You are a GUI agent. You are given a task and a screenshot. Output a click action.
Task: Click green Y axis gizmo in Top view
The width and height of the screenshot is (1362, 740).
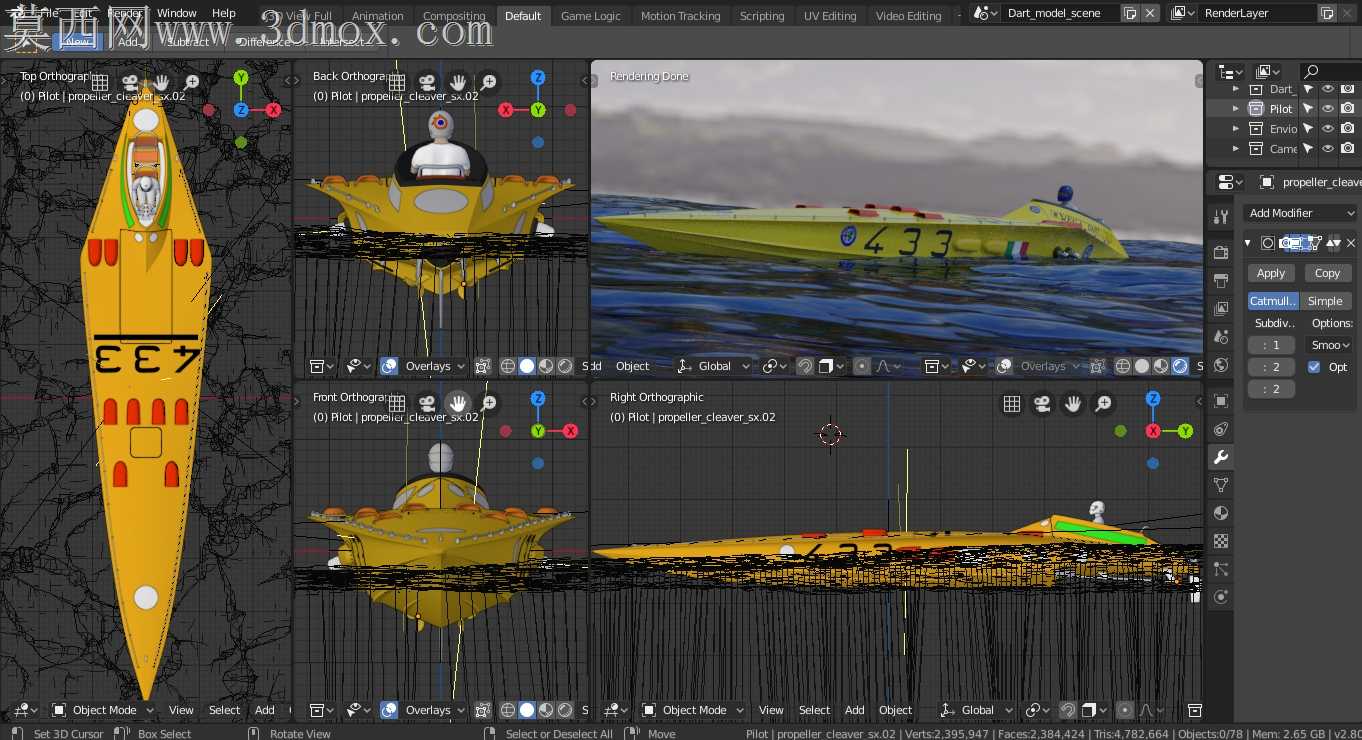[x=241, y=78]
